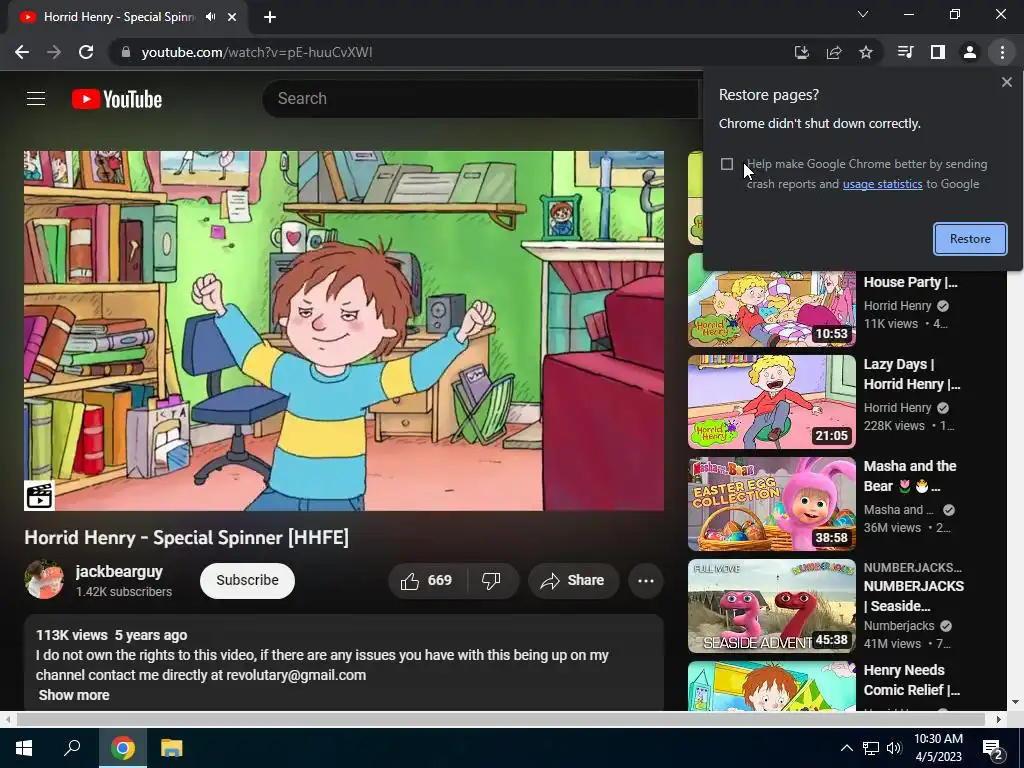Screen dimensions: 1024x768
Task: Open the media controls icon
Action: pyautogui.click(x=905, y=52)
